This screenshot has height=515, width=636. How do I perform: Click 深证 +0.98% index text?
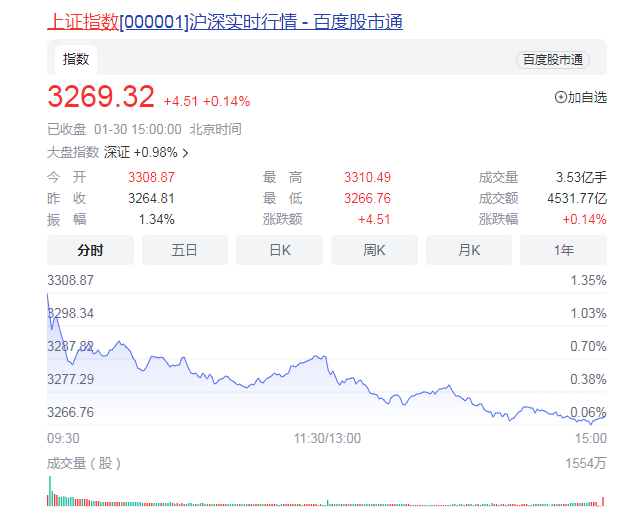coord(140,152)
